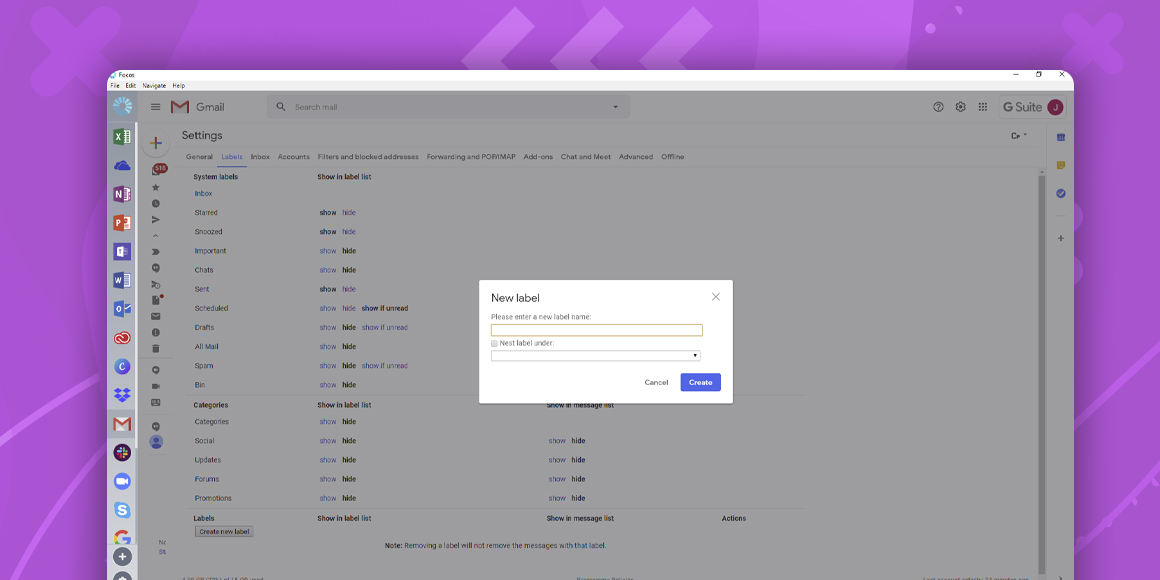Open the input tools dropdown beside Settings

pyautogui.click(x=1019, y=135)
